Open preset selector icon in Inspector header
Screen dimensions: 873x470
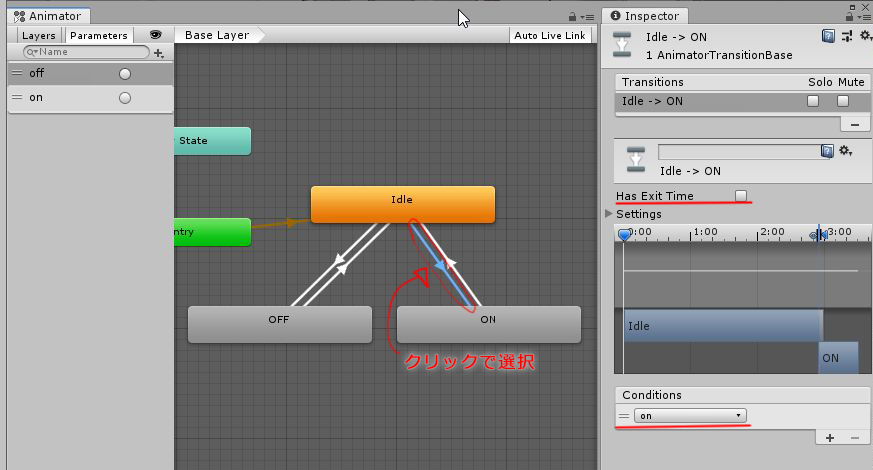click(x=847, y=37)
